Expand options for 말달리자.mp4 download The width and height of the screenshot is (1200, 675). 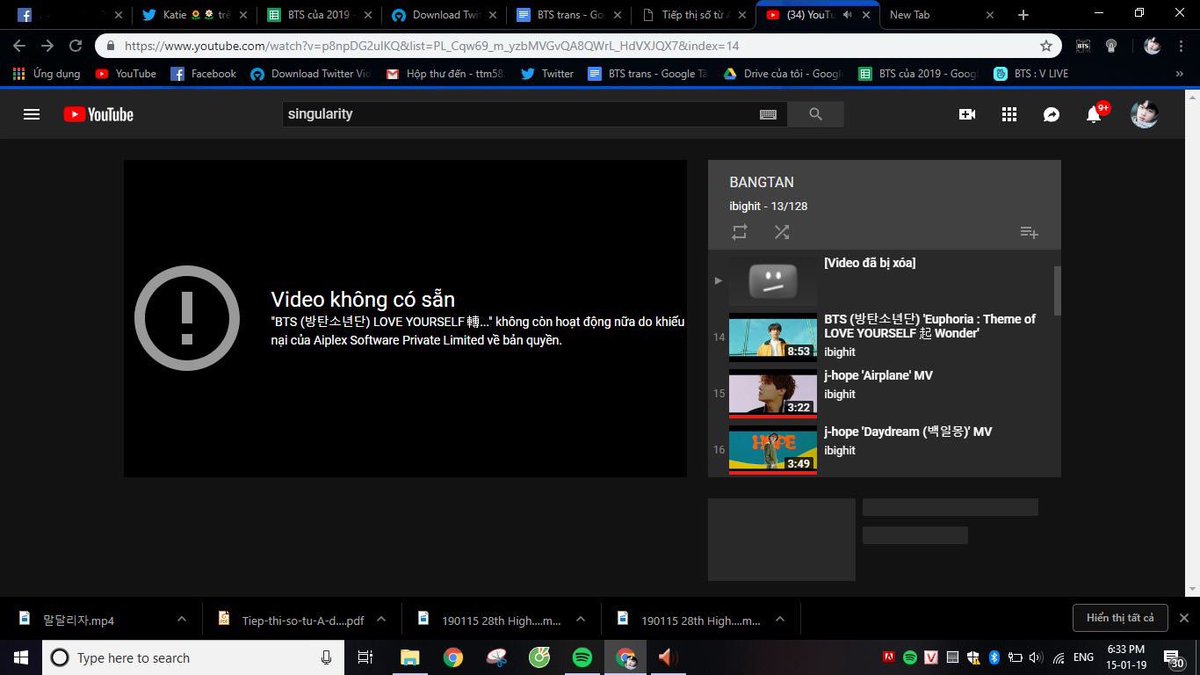(x=182, y=619)
